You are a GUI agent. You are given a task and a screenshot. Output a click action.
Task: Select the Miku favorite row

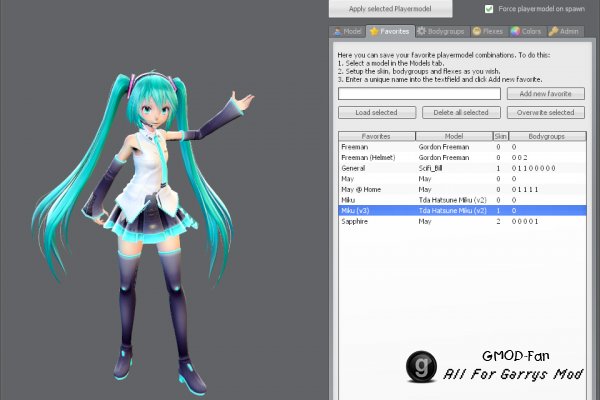click(462, 200)
